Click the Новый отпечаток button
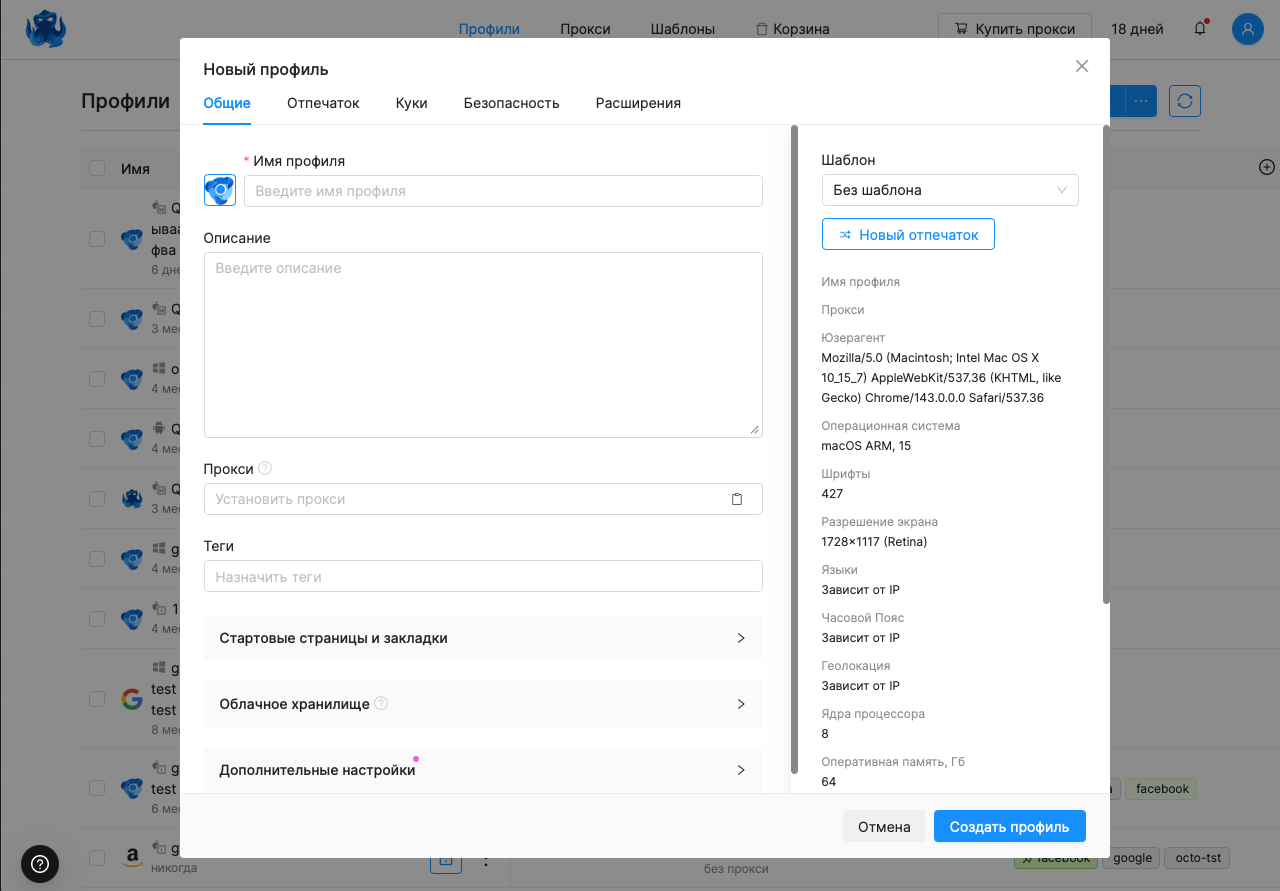 (908, 235)
